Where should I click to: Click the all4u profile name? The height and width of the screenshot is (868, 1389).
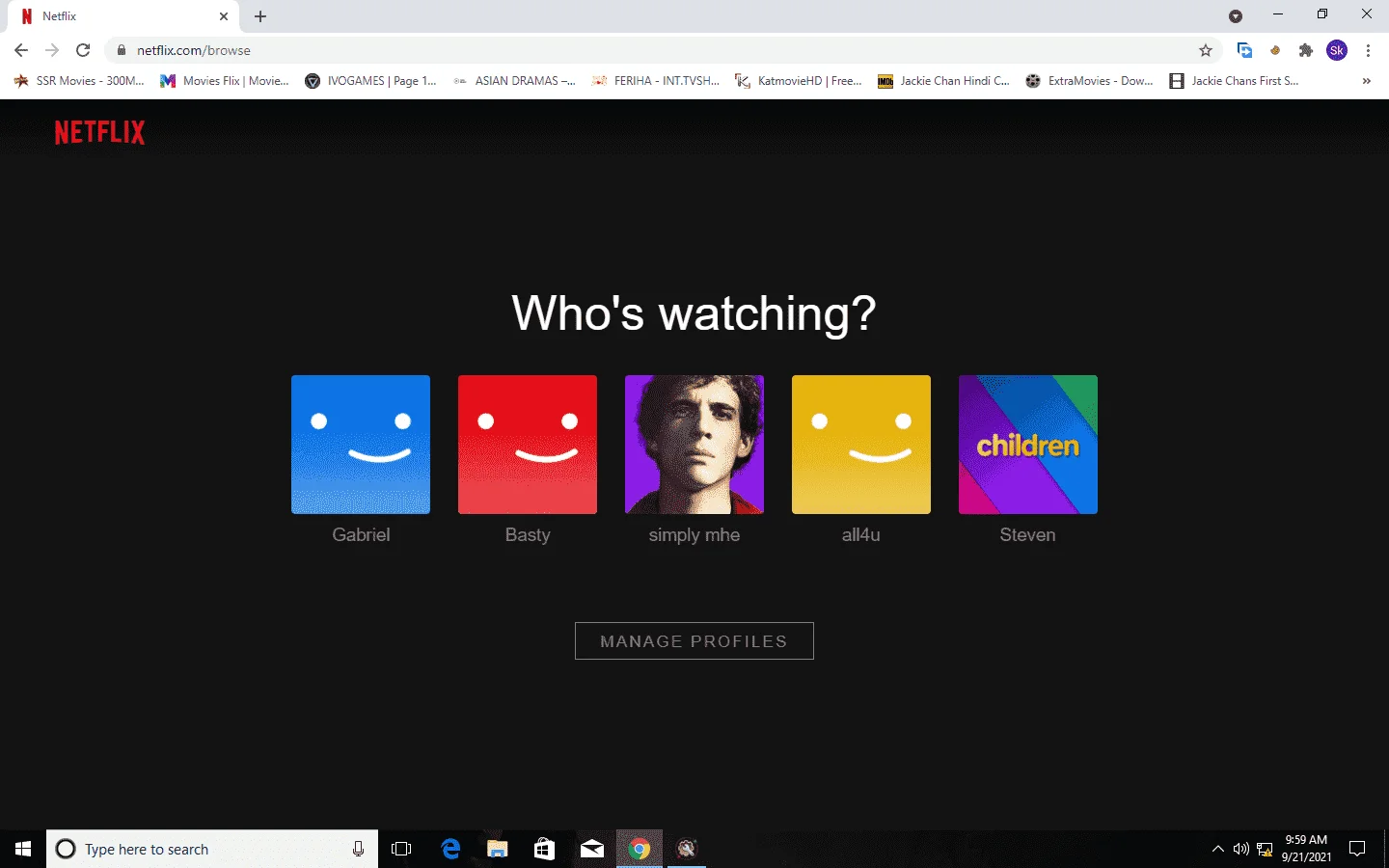(x=861, y=534)
